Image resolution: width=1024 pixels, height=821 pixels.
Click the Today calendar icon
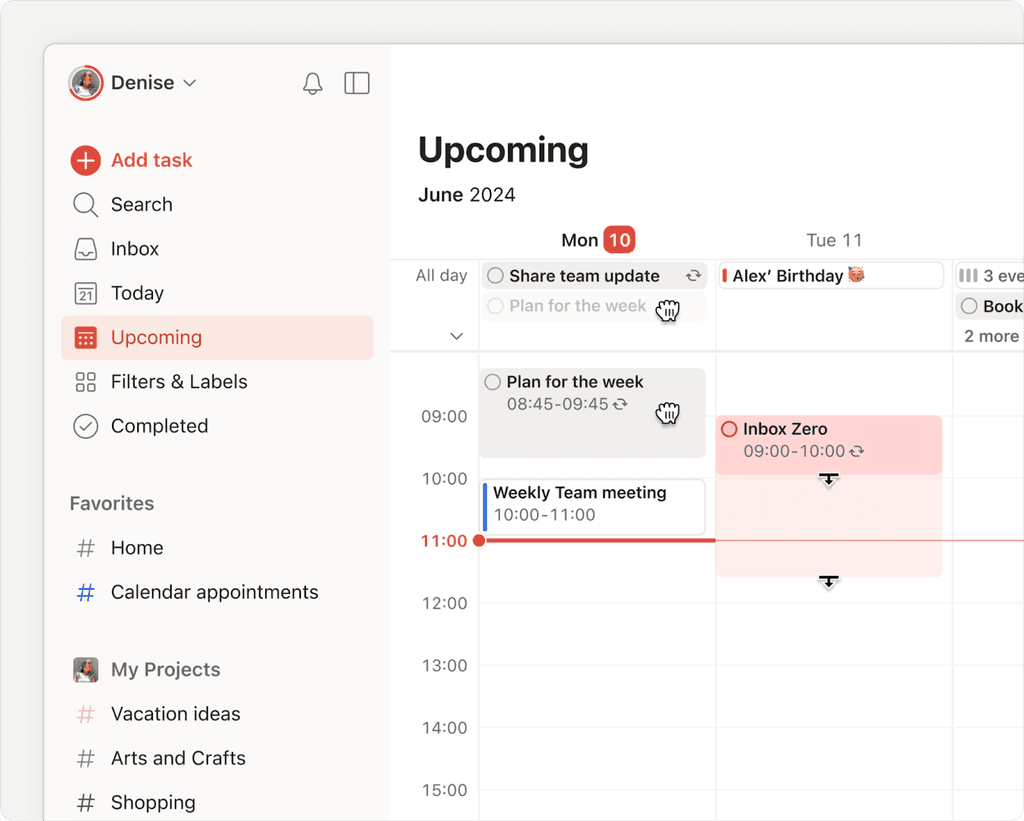(x=86, y=292)
